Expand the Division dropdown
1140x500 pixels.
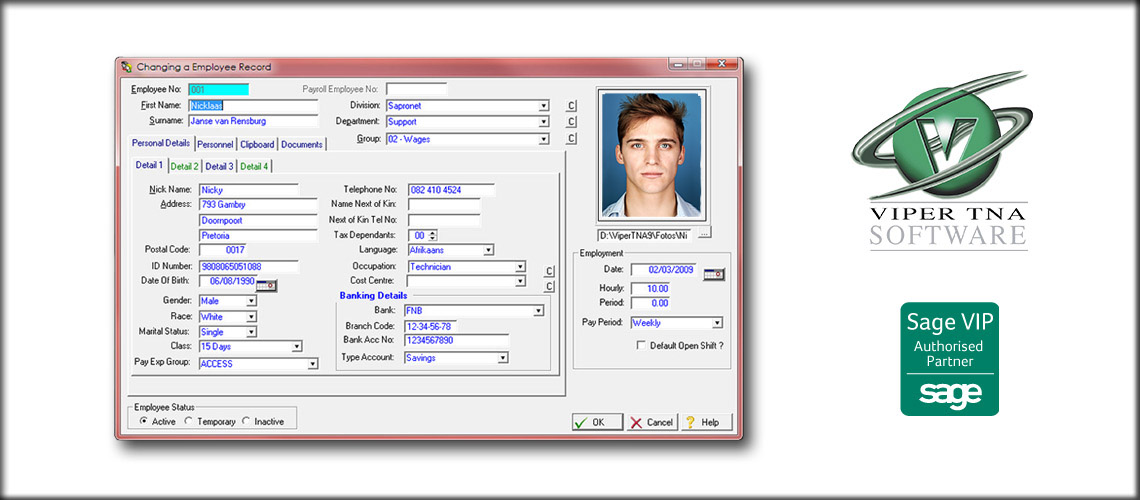(x=543, y=106)
